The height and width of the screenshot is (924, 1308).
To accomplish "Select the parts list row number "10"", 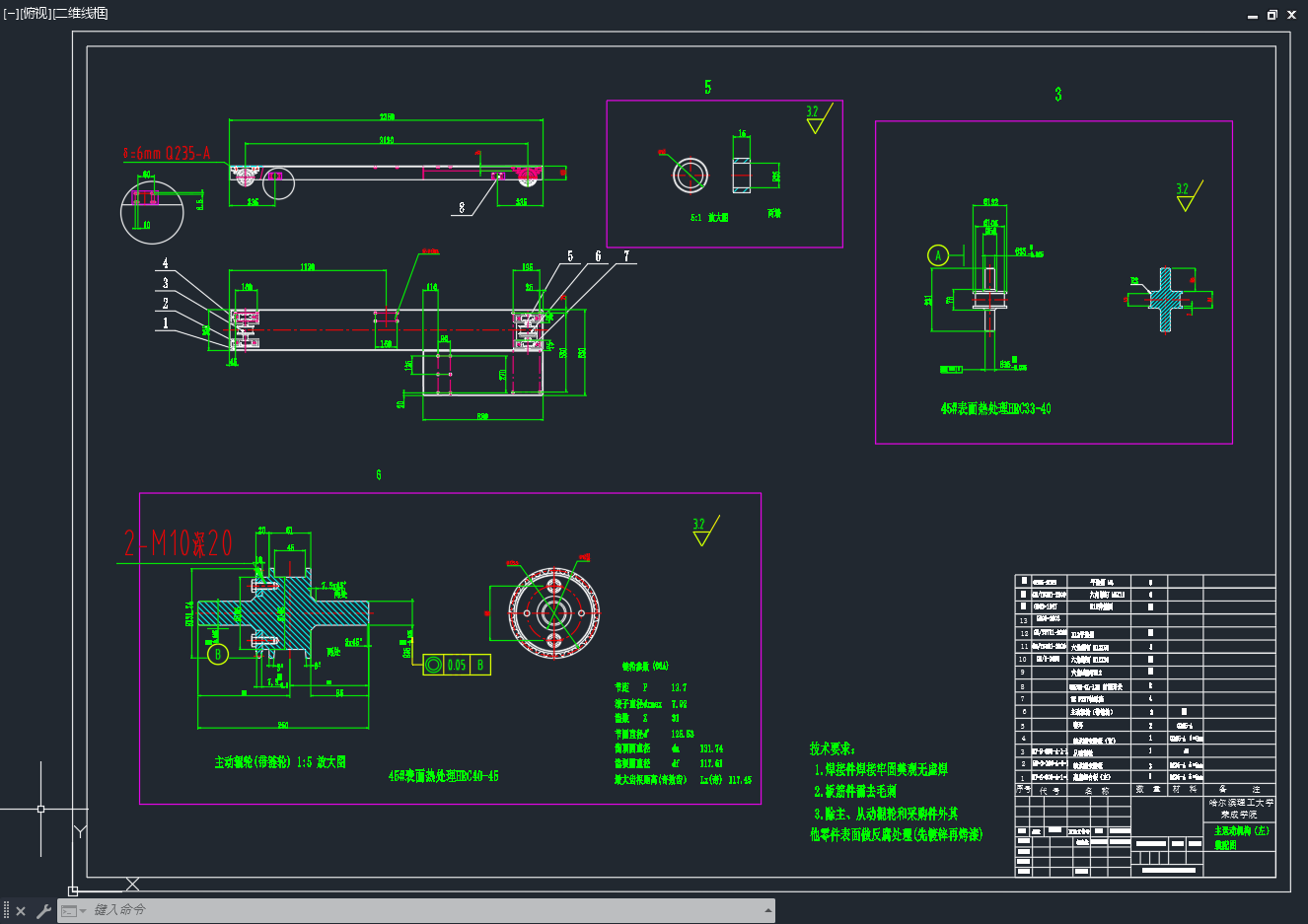I will click(x=1023, y=659).
